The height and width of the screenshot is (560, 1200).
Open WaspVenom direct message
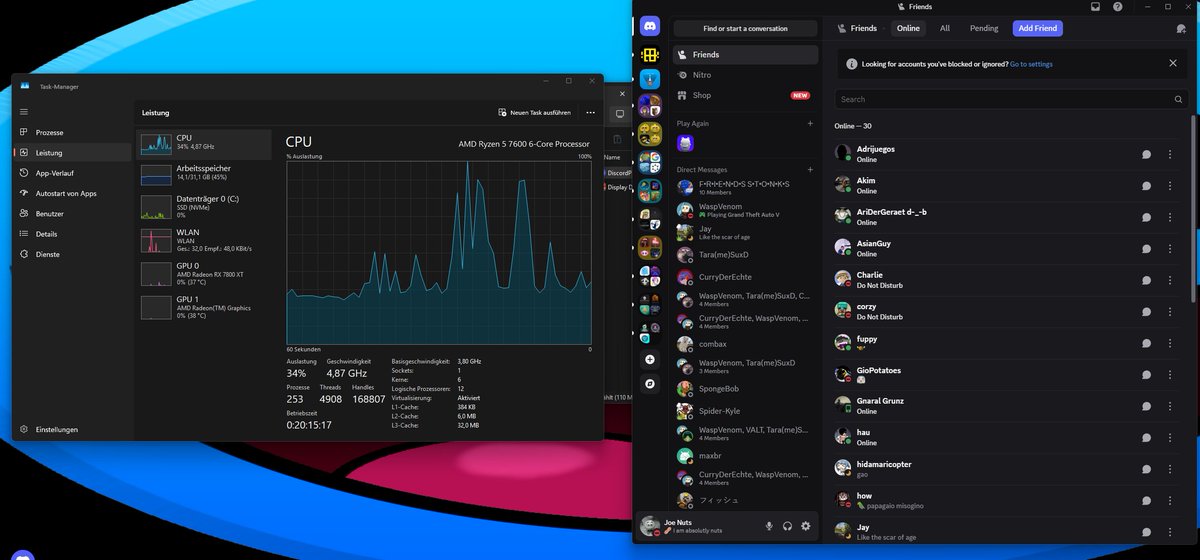coord(746,210)
